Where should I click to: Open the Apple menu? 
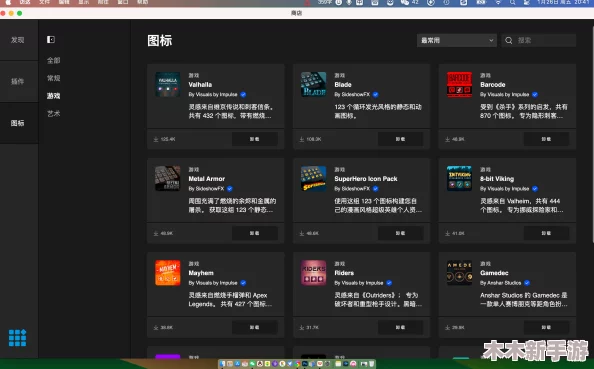point(8,2)
